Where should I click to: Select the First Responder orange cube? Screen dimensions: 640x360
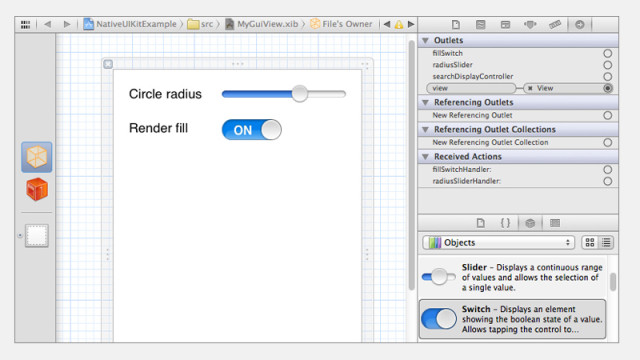pos(37,189)
